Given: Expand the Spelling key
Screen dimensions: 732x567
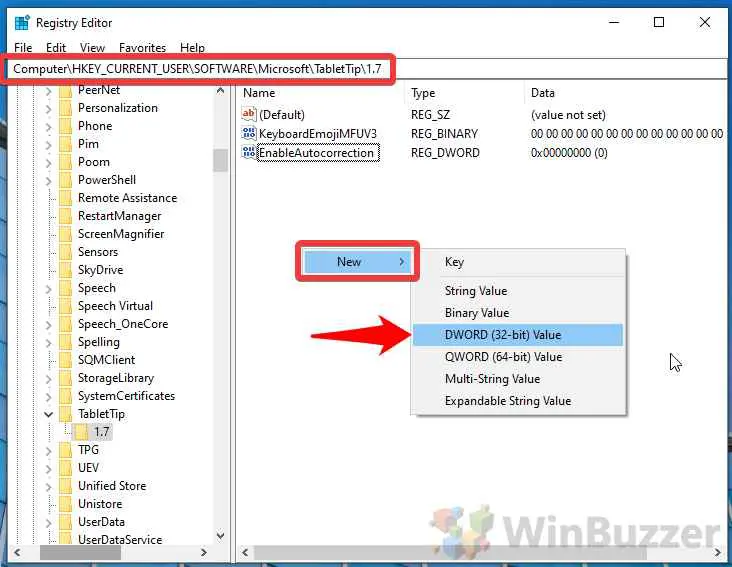Looking at the screenshot, I should coord(49,343).
